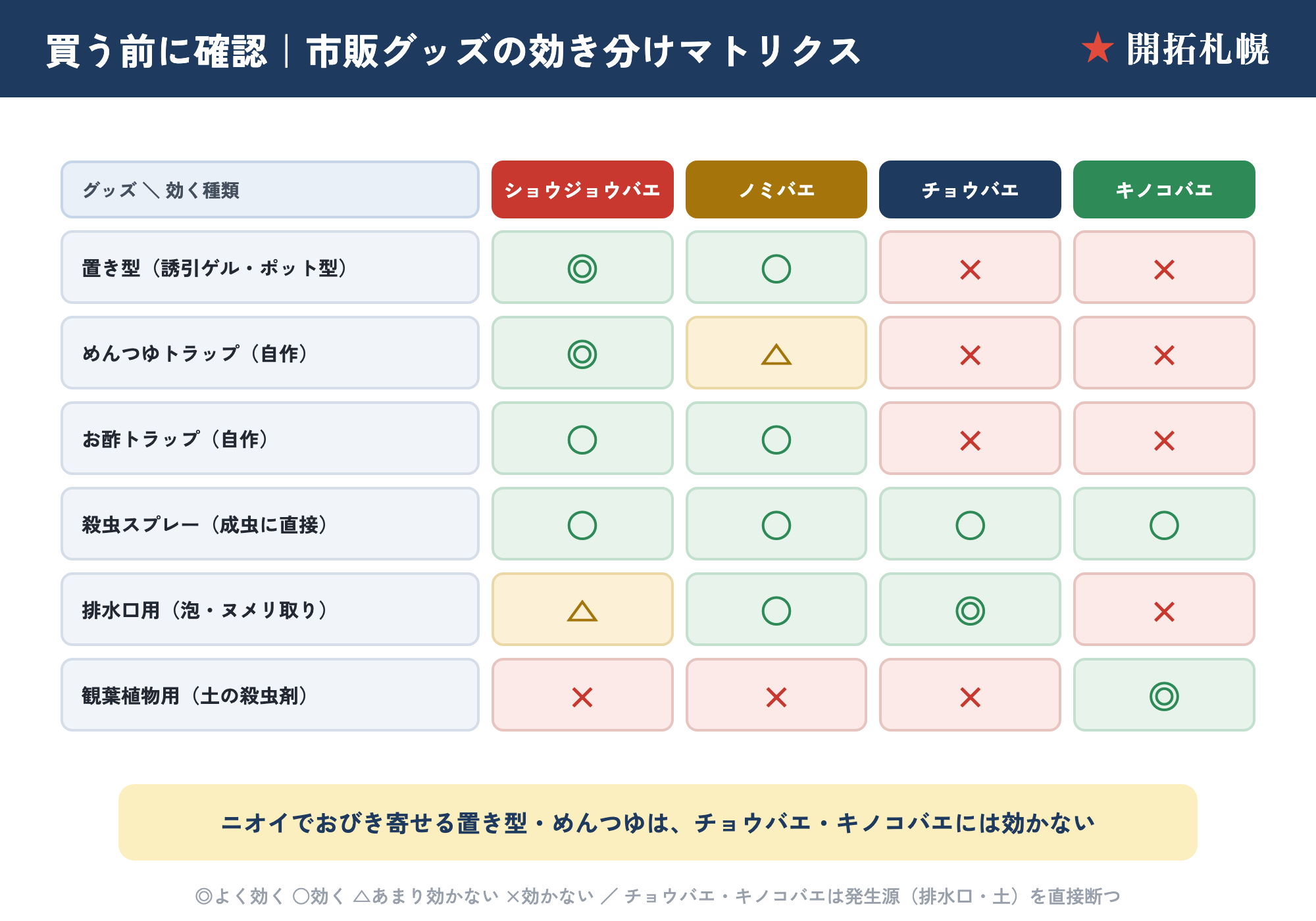
Task: Click row label めんつゆトラップ（自作）
Action: (x=270, y=353)
